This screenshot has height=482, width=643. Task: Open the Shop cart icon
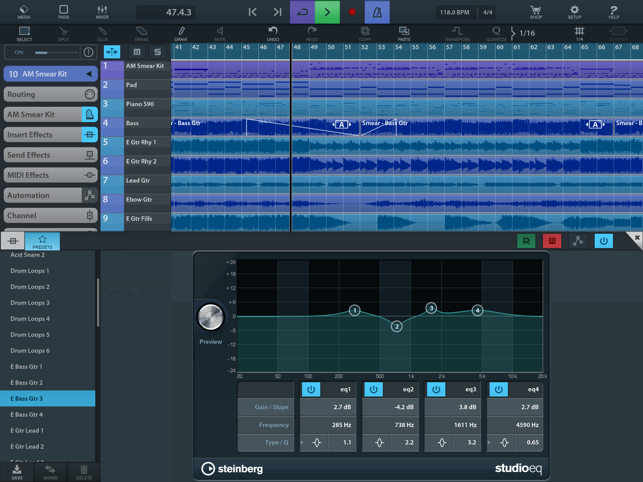click(536, 12)
